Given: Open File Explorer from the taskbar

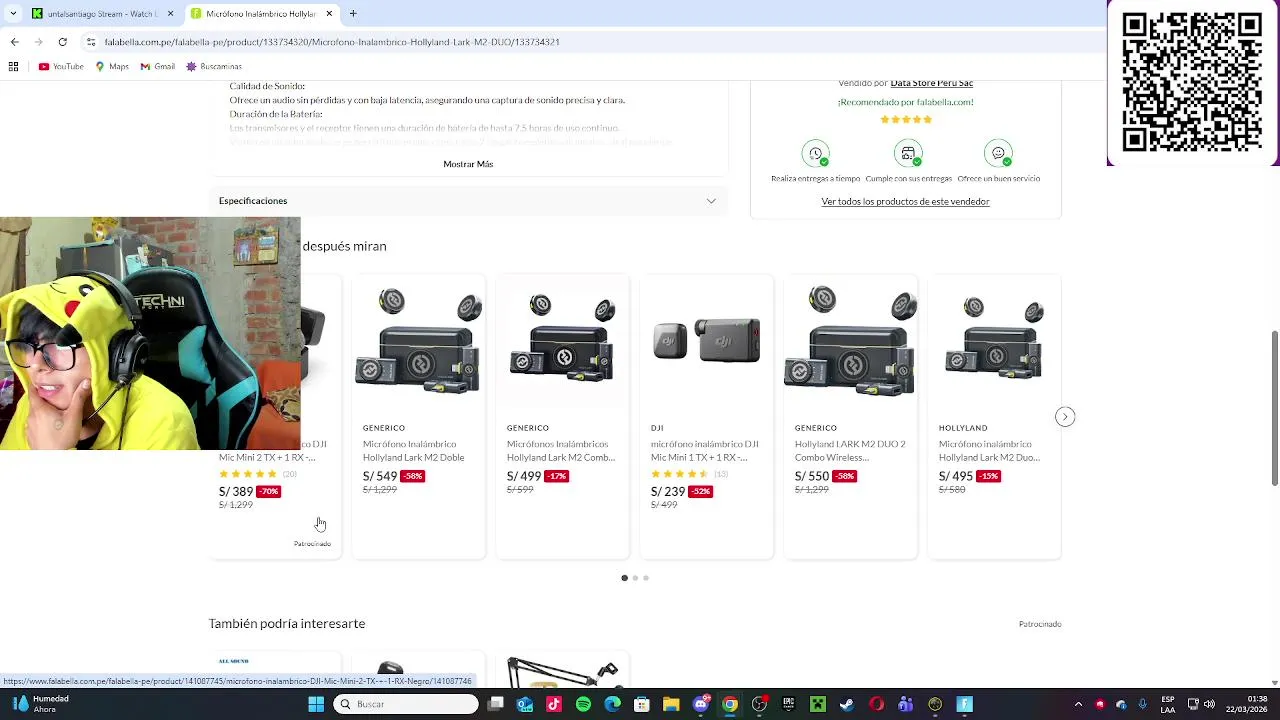Looking at the screenshot, I should coord(671,704).
